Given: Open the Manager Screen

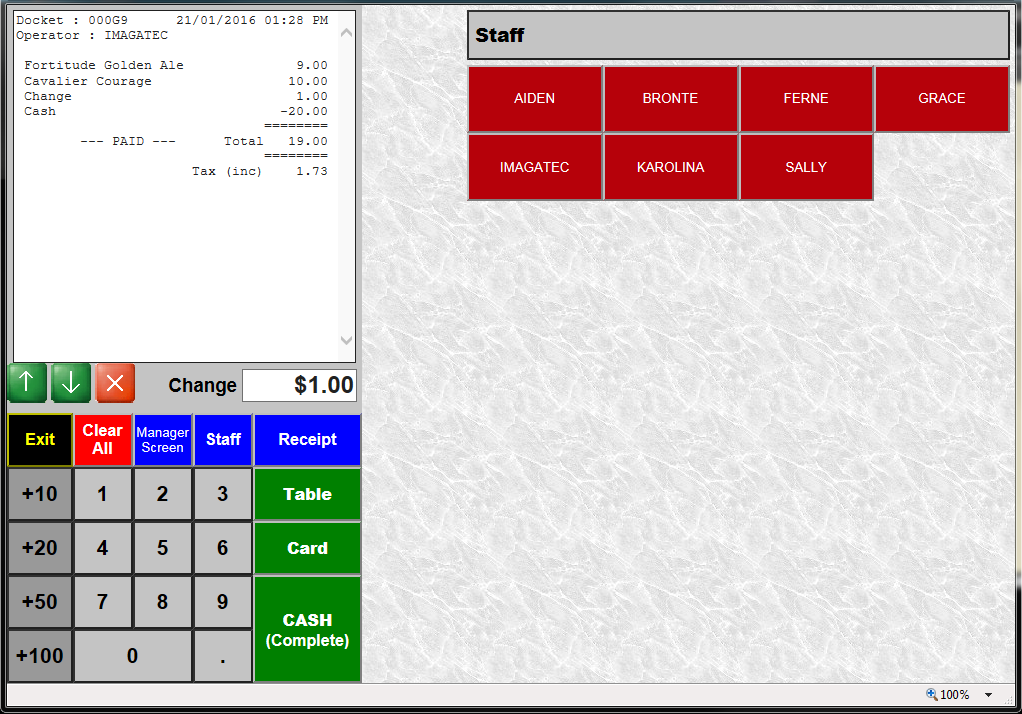Looking at the screenshot, I should 163,440.
